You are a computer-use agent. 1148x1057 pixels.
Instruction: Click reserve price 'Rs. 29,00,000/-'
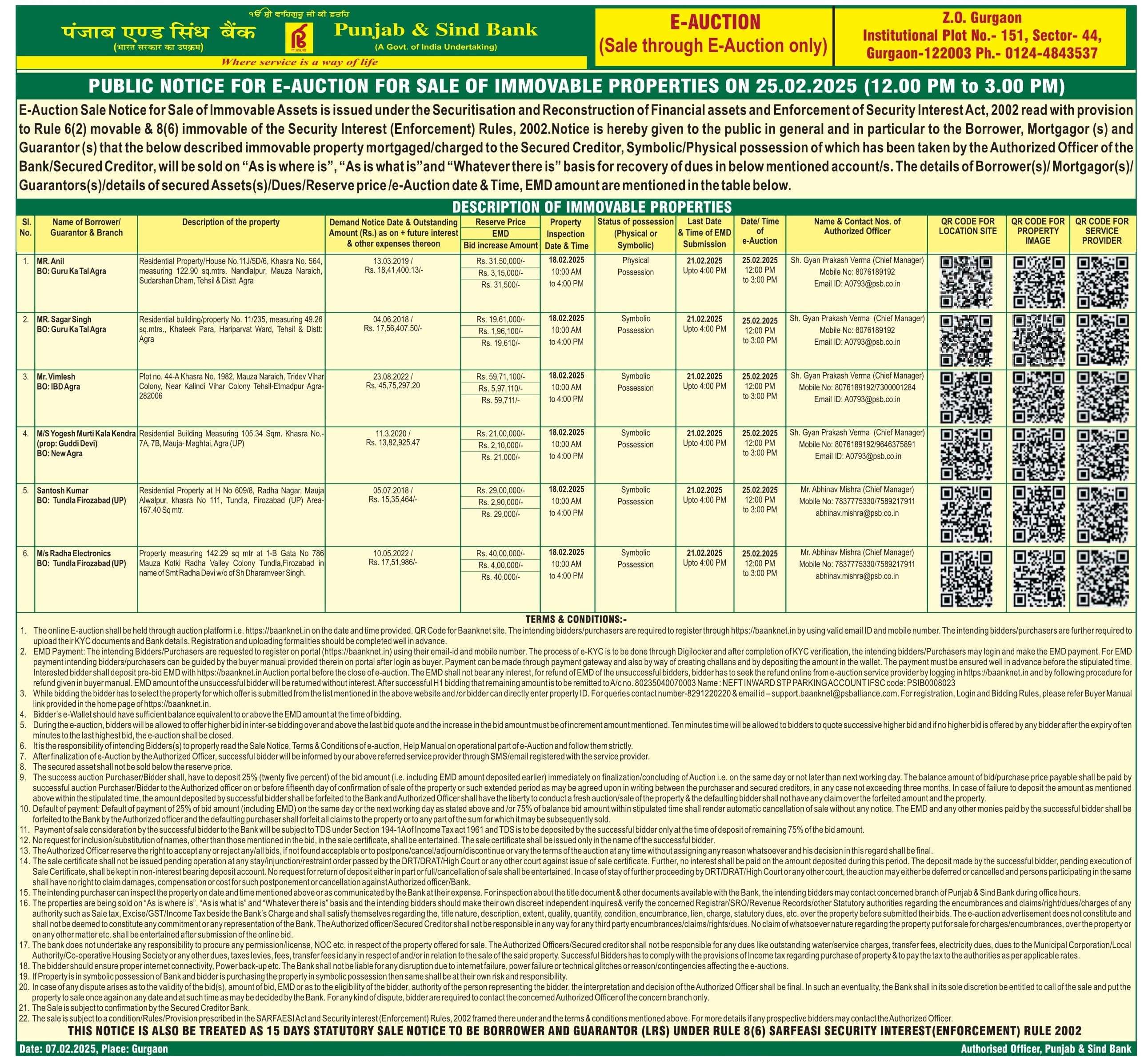click(500, 491)
